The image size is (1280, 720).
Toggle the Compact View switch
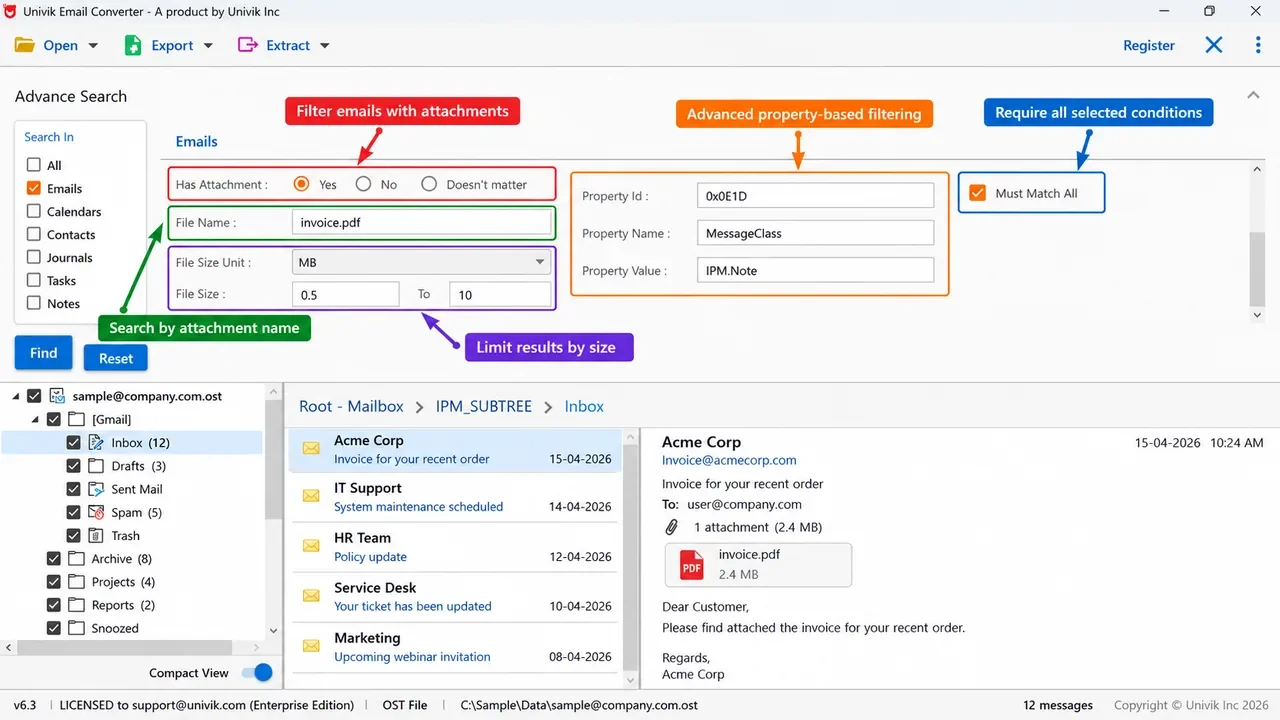[258, 673]
